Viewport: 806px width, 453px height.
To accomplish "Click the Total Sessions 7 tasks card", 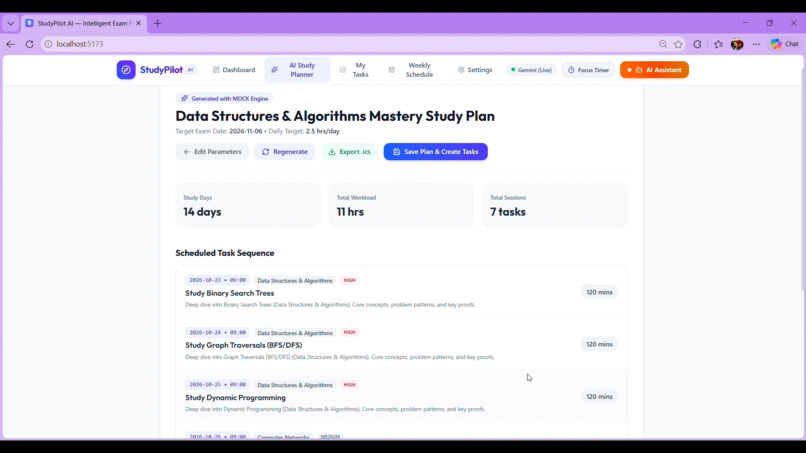I will pyautogui.click(x=555, y=205).
